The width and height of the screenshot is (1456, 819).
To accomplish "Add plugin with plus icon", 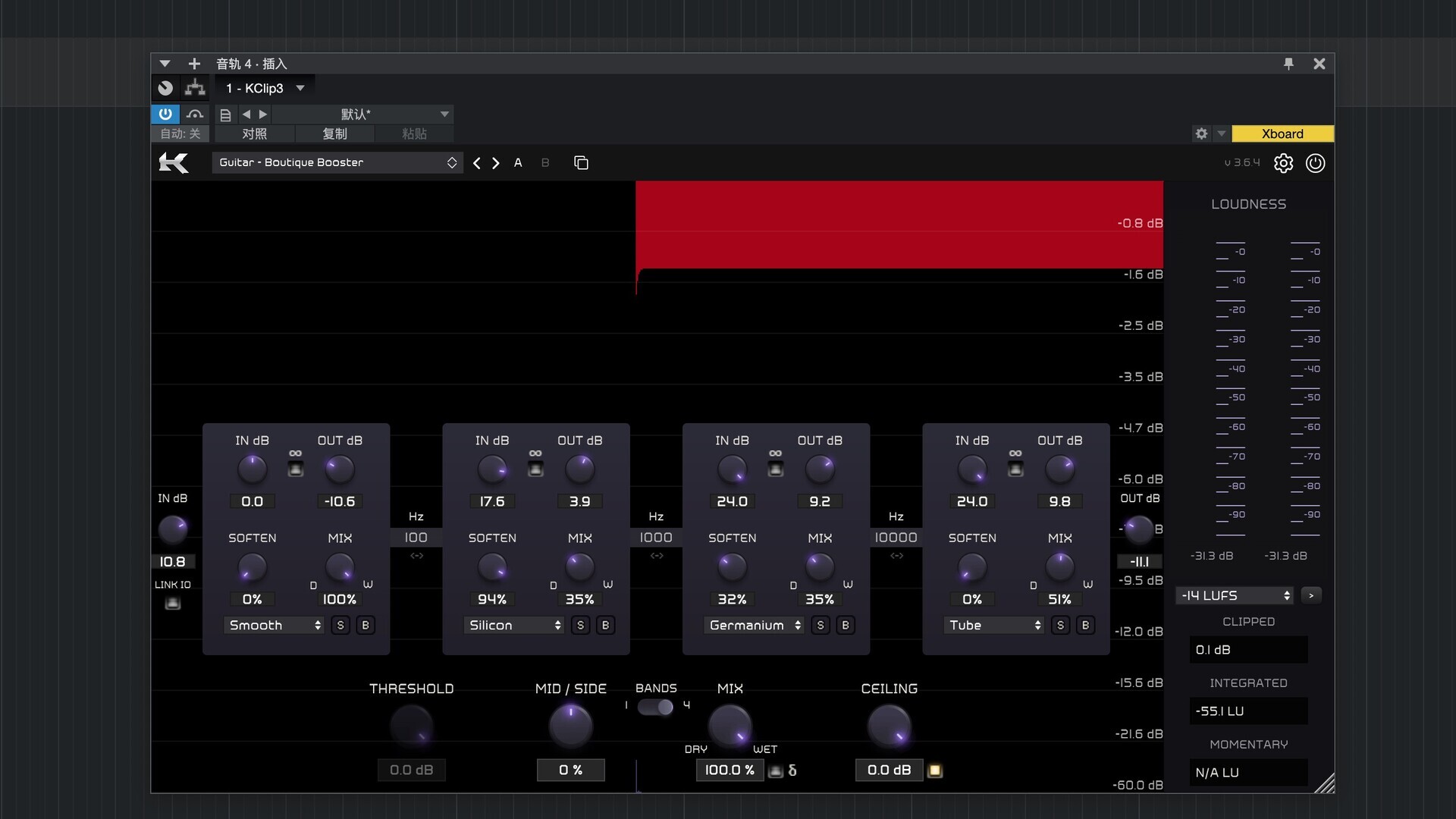I will [194, 64].
